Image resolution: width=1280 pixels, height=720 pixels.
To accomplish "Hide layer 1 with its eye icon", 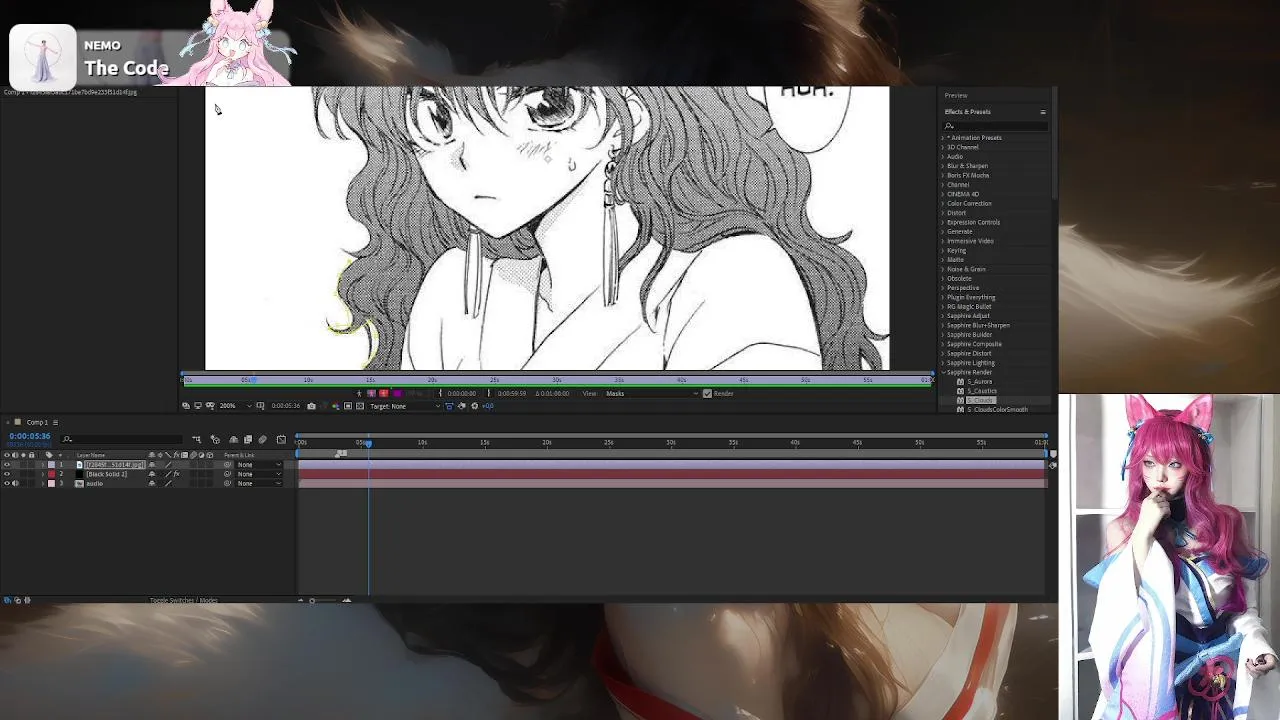I will pyautogui.click(x=7, y=465).
